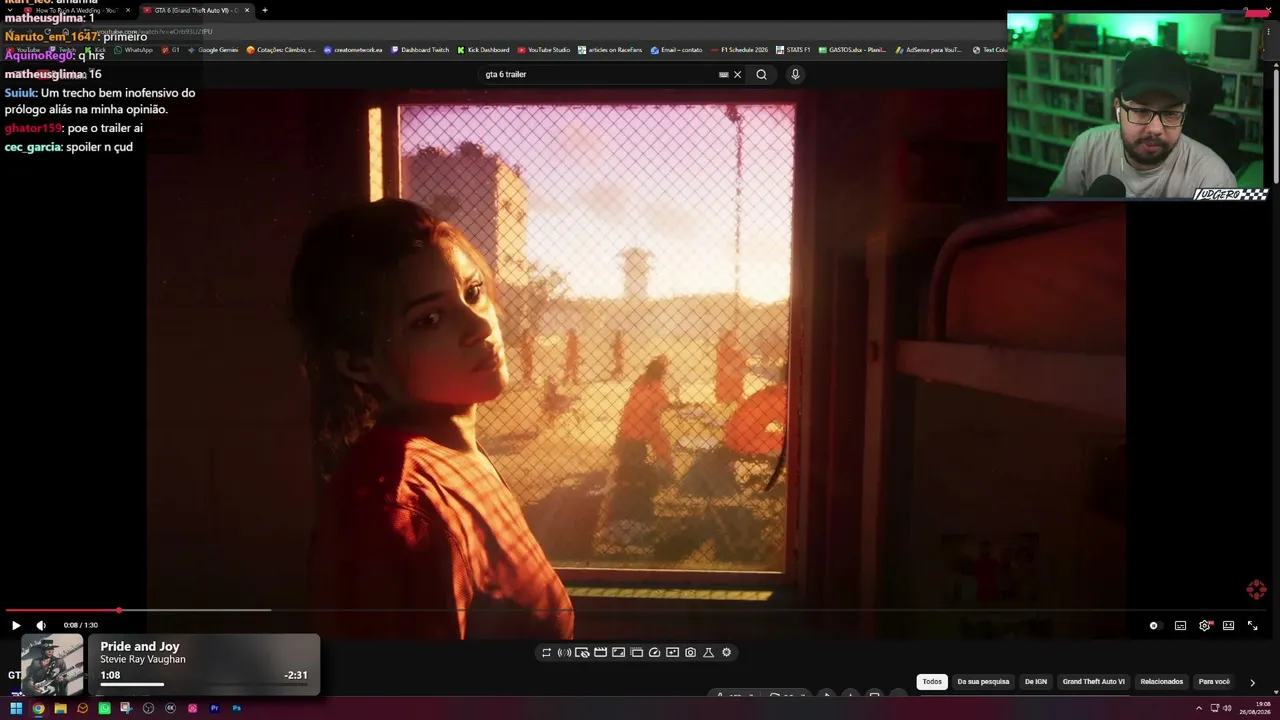Viewport: 1280px width, 720px height.
Task: Open the playback speed gauge icon
Action: (x=654, y=652)
